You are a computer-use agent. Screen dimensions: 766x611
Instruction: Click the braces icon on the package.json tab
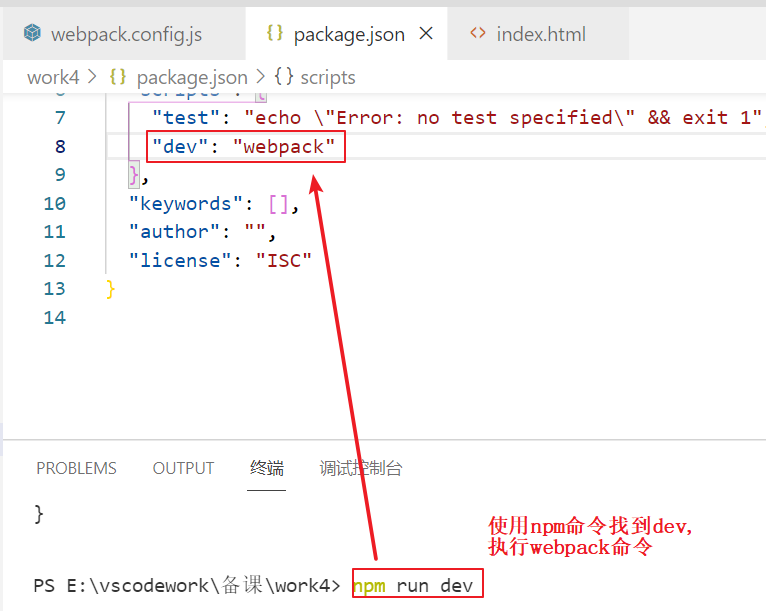point(275,33)
